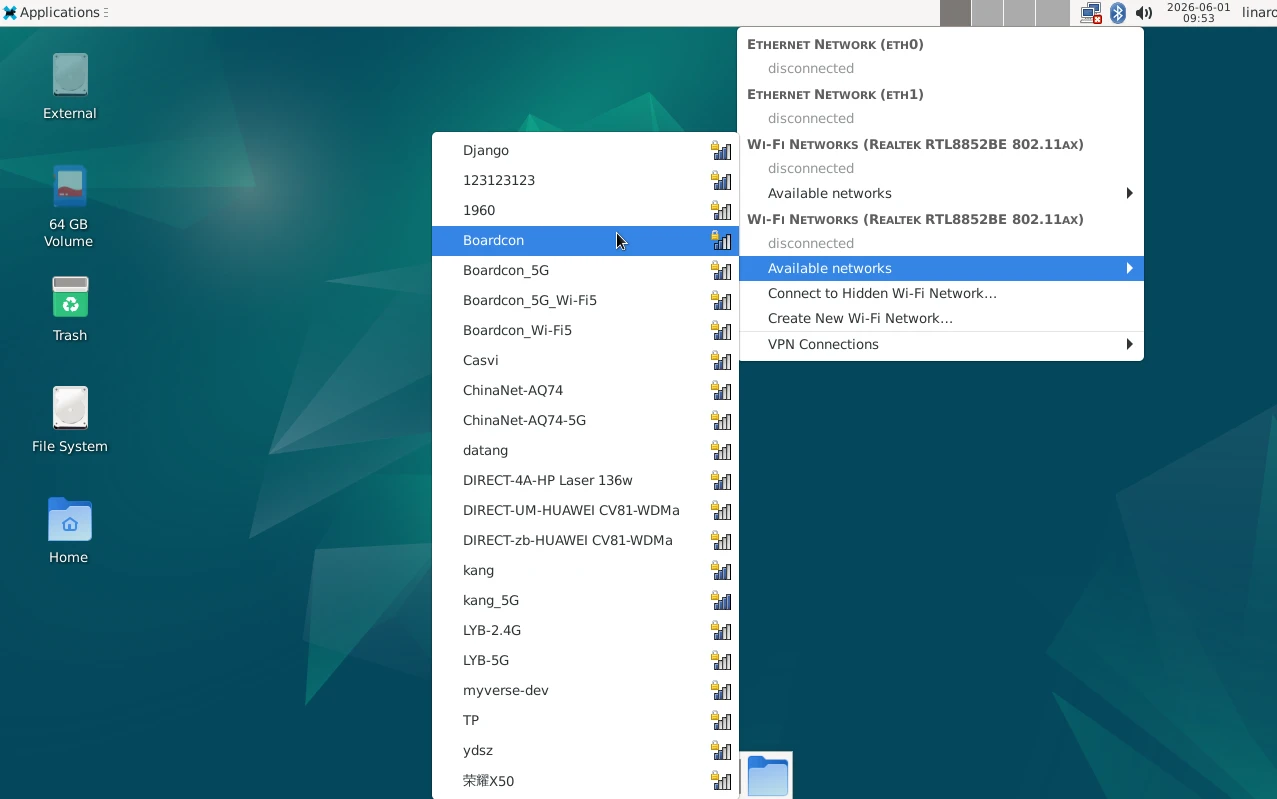Connect to DIRECT-4A-HP Laser 136w
1277x799 pixels.
point(585,480)
